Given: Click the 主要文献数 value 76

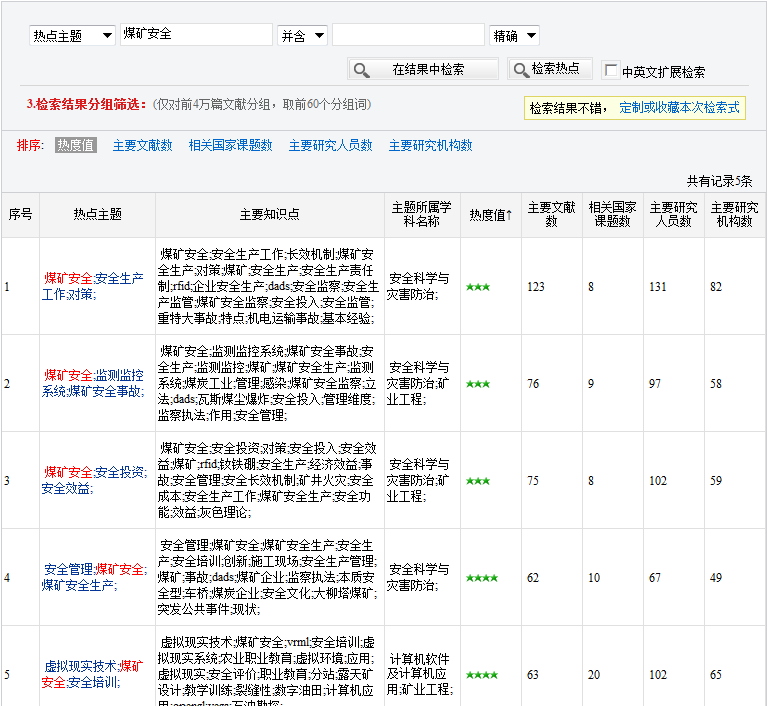Looking at the screenshot, I should pyautogui.click(x=533, y=383).
